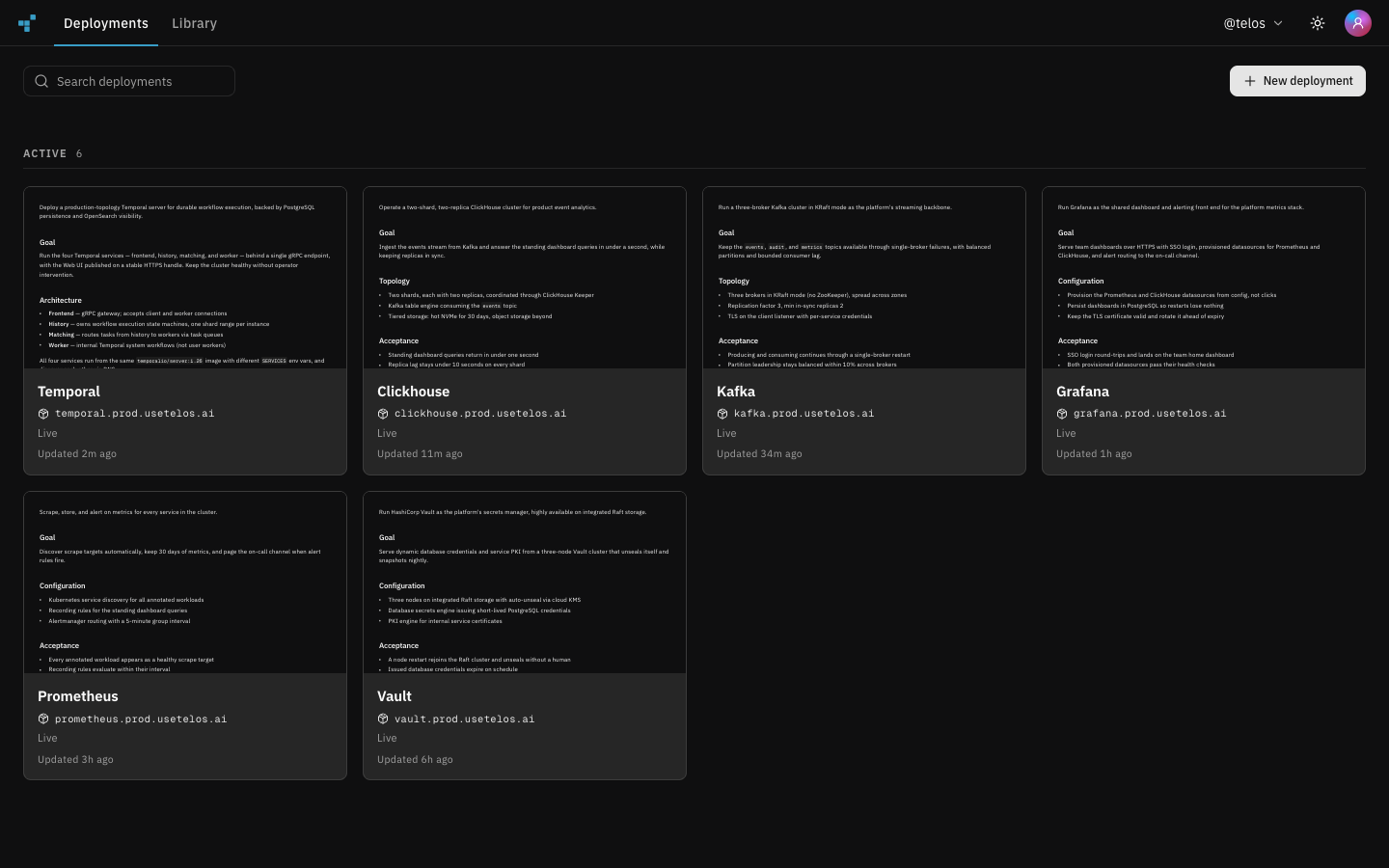Click the Live status on Kafka card
Image resolution: width=1389 pixels, height=868 pixels.
click(726, 434)
